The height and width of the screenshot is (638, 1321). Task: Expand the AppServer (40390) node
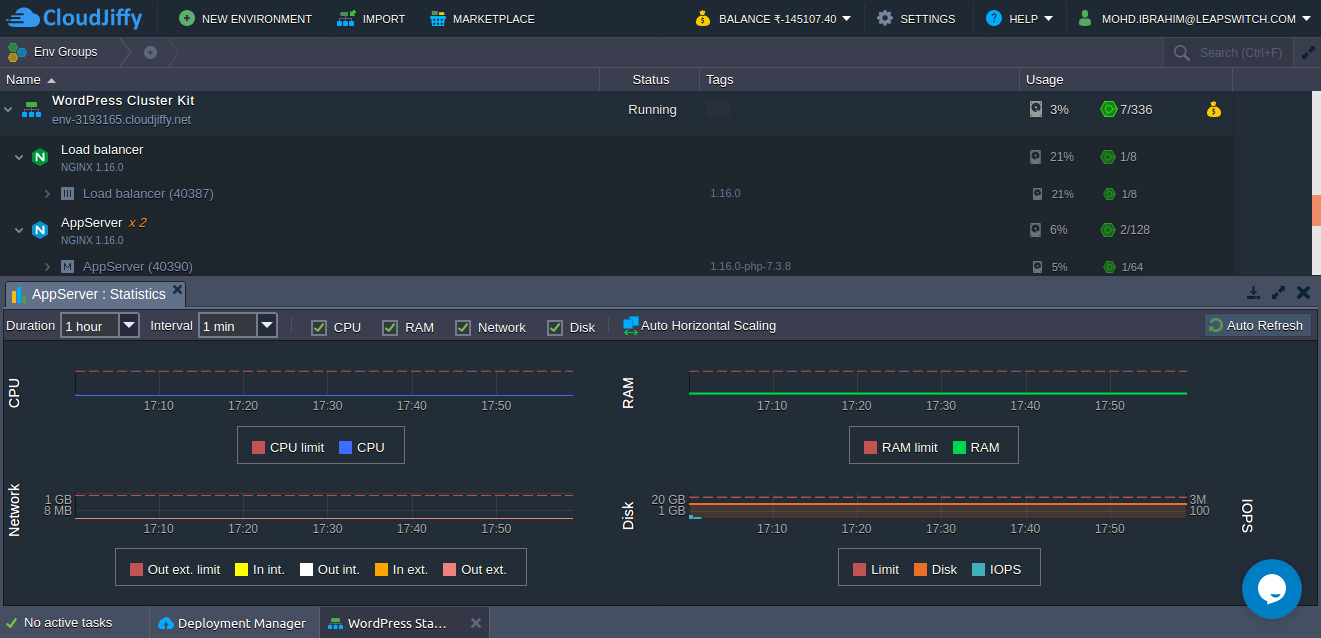tap(47, 267)
